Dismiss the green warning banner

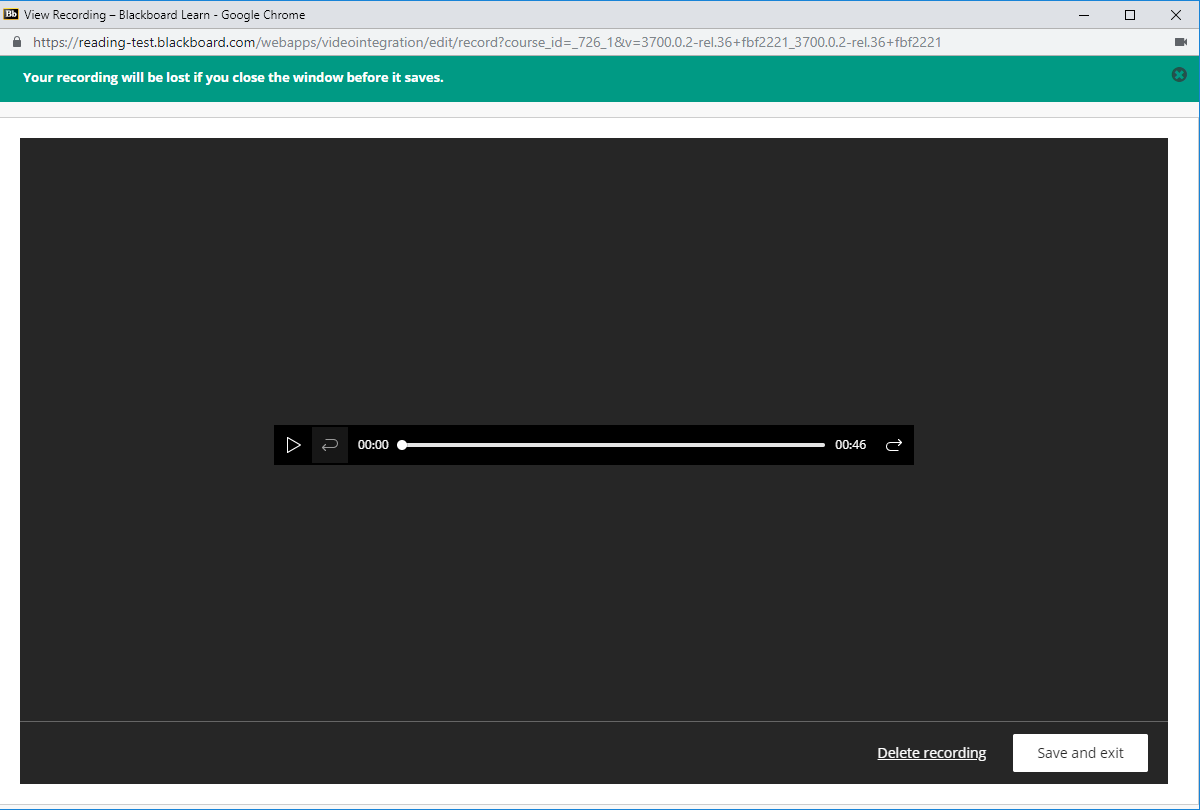1179,74
